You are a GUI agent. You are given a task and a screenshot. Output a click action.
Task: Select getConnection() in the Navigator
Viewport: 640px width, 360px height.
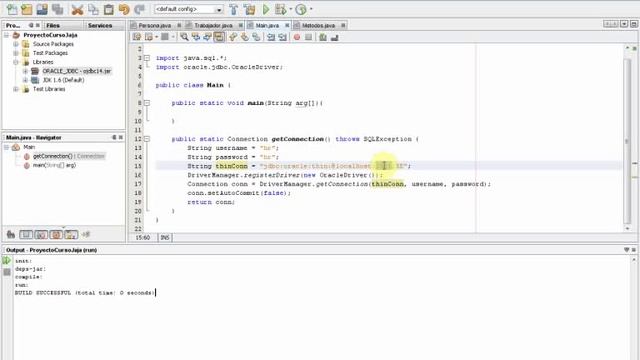69,156
